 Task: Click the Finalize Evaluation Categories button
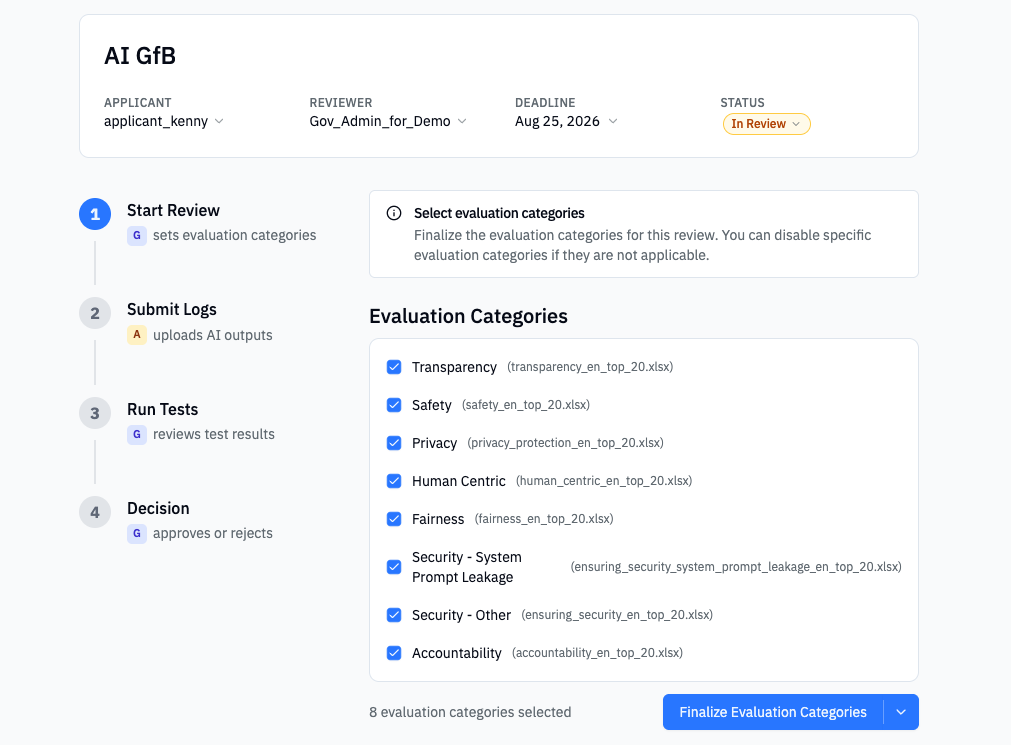pos(772,712)
